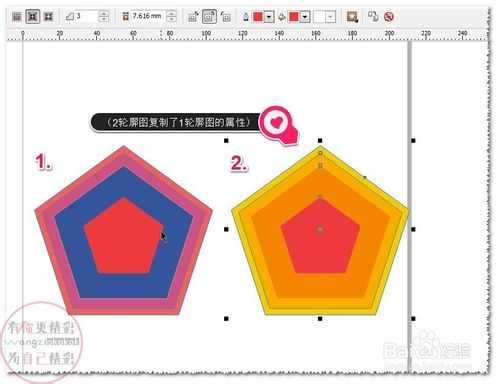Click the steps icon beside value 3

point(69,16)
